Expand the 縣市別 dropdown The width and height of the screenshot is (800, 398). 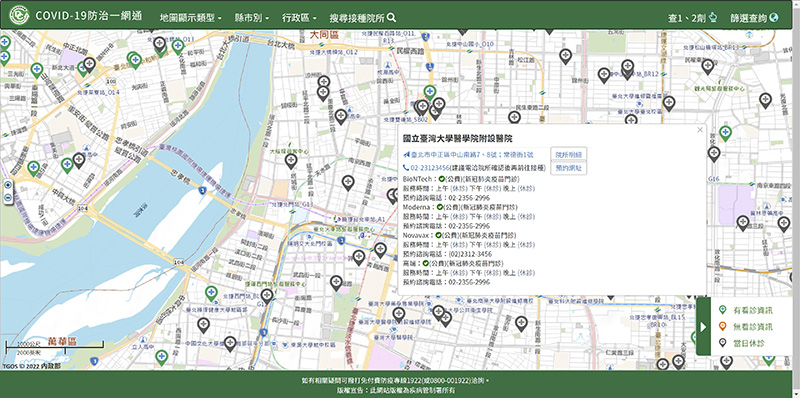[x=251, y=18]
